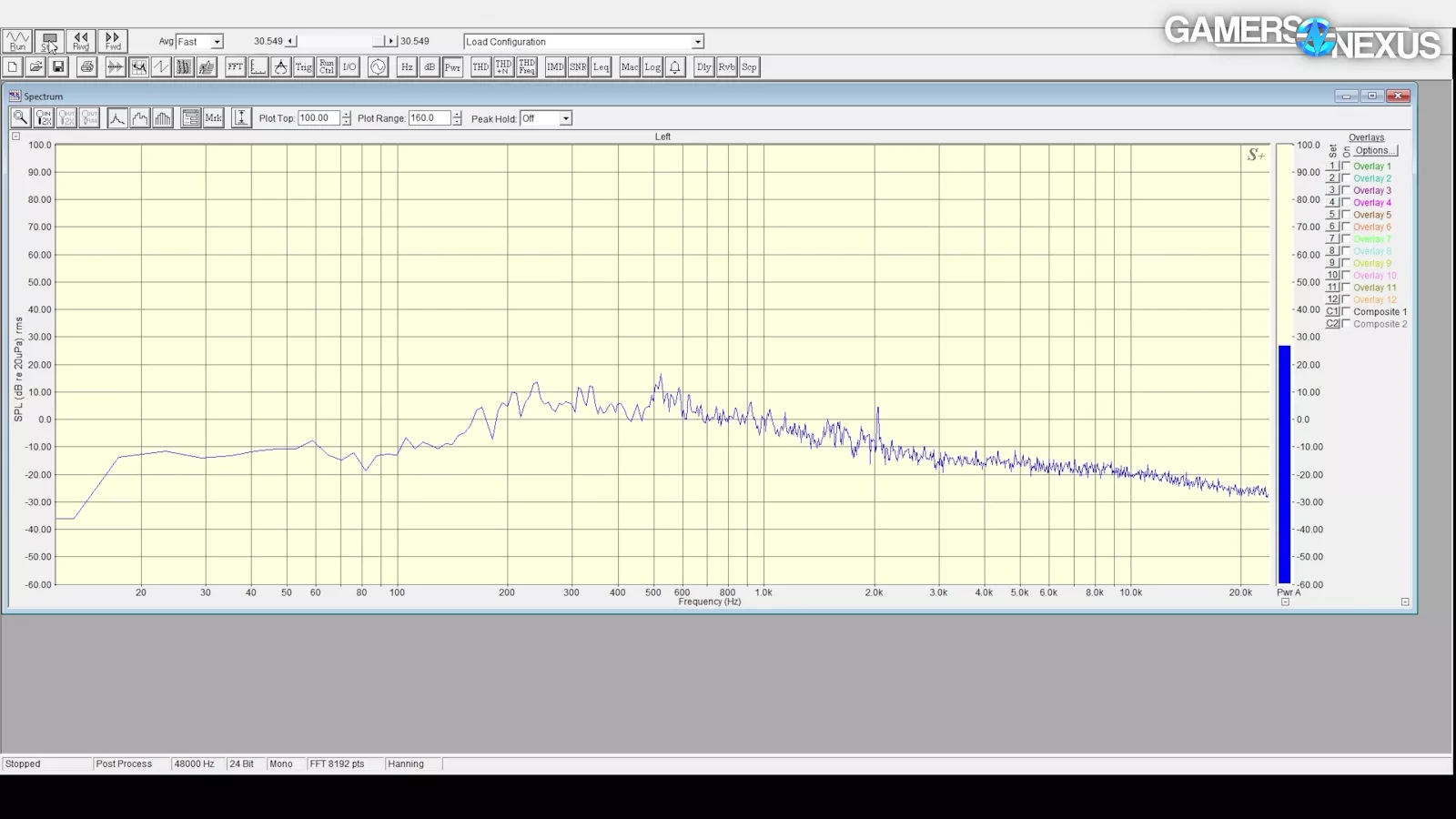Click the overlay Options... button
The image size is (1456, 819).
tap(1373, 151)
